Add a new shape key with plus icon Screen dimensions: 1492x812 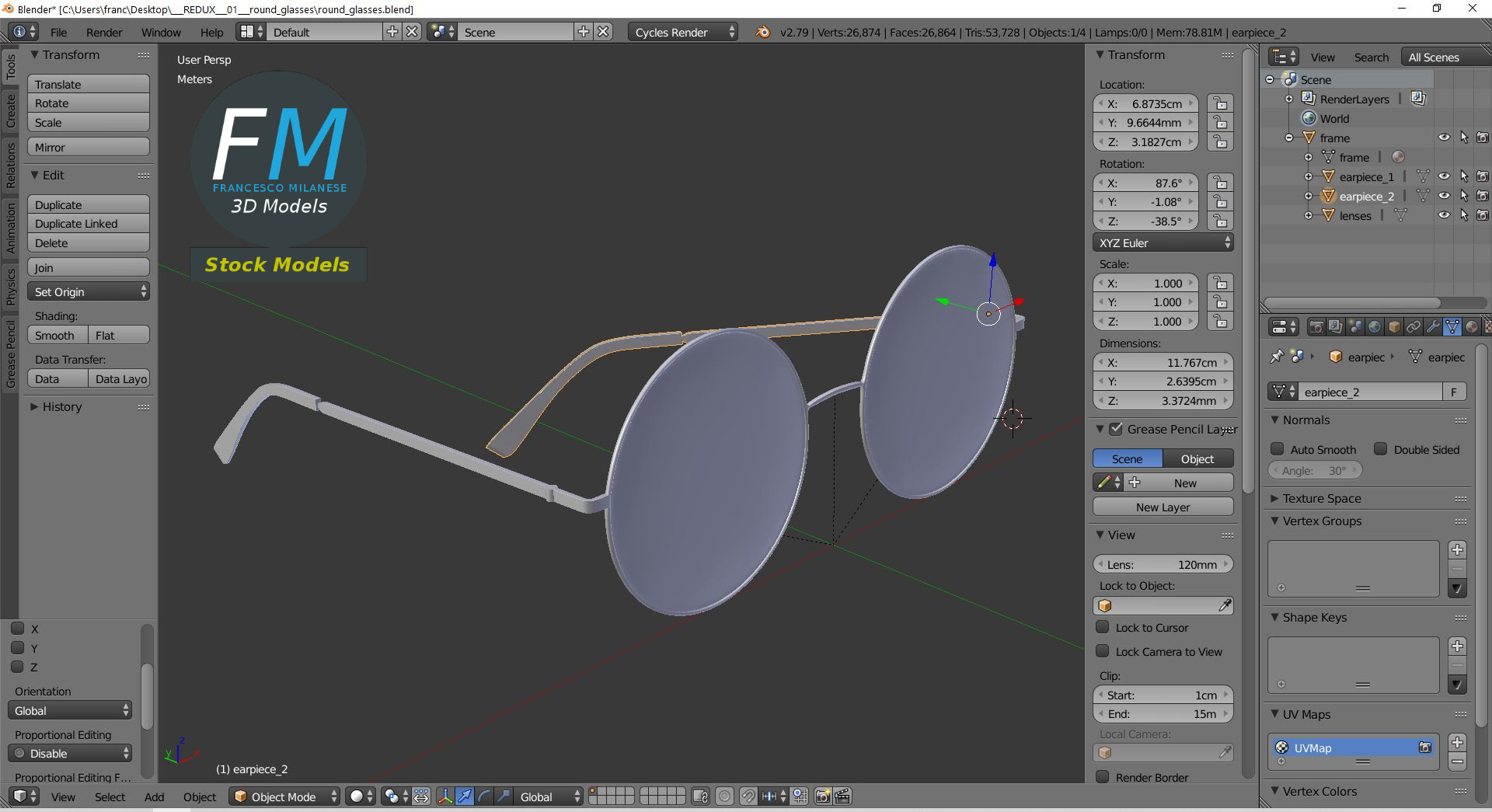coord(1458,646)
